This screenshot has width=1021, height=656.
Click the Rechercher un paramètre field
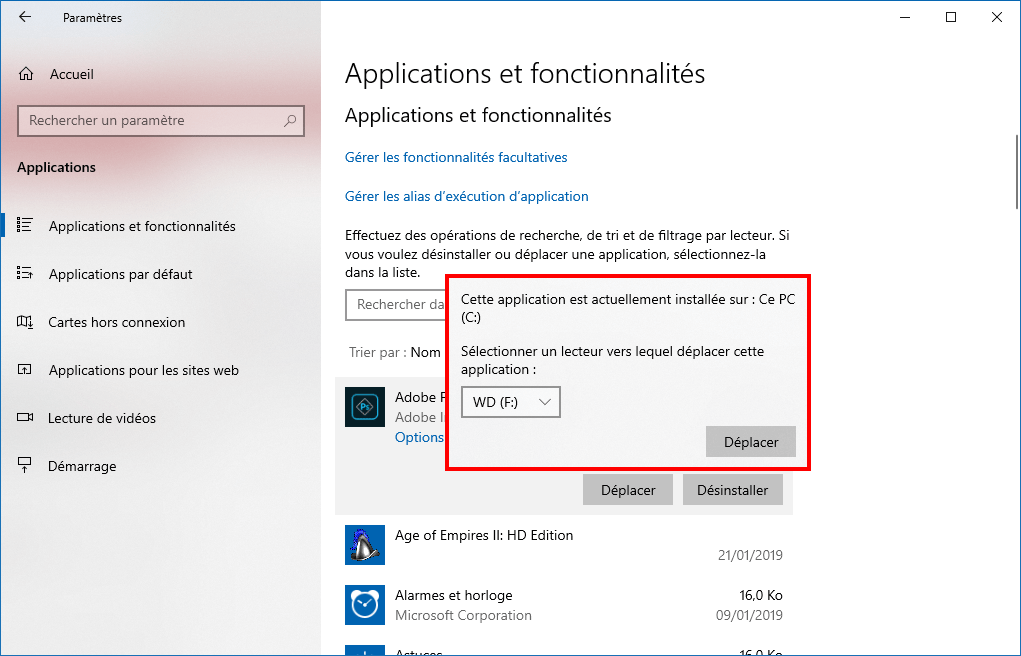coord(161,121)
